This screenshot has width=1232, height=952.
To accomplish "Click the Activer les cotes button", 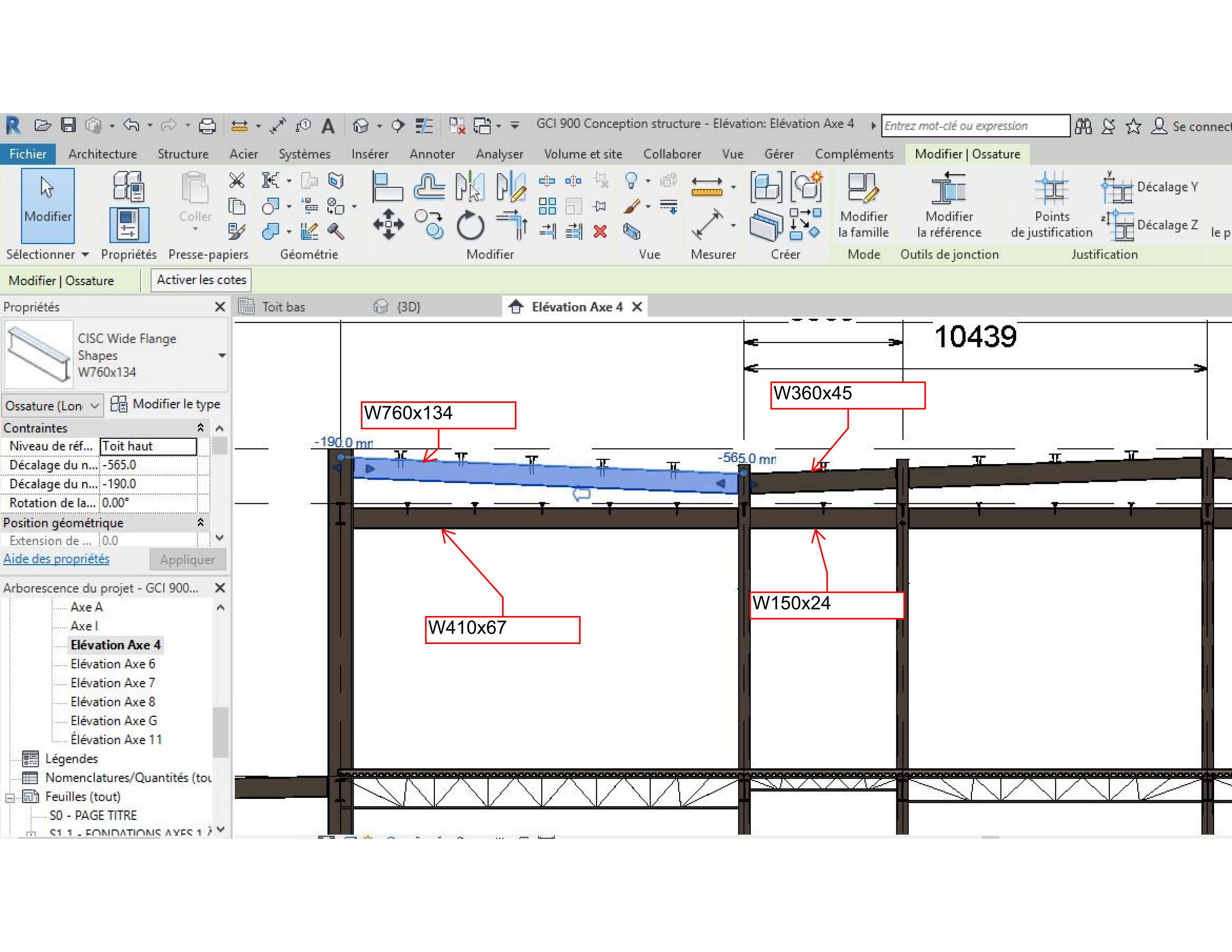I will (x=201, y=280).
